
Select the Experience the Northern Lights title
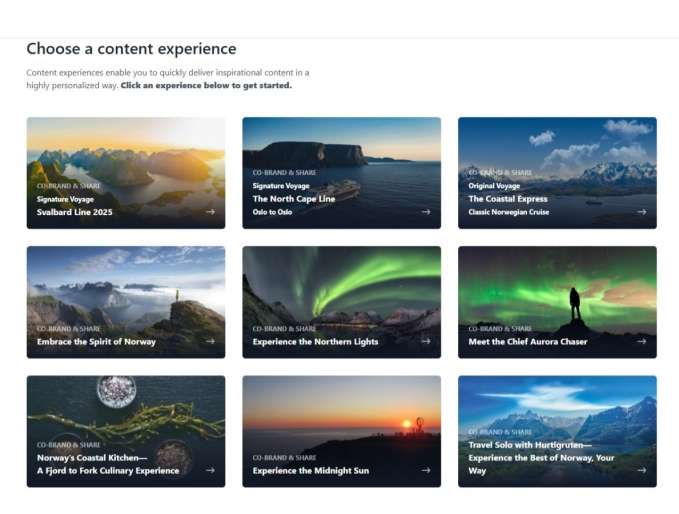315,342
